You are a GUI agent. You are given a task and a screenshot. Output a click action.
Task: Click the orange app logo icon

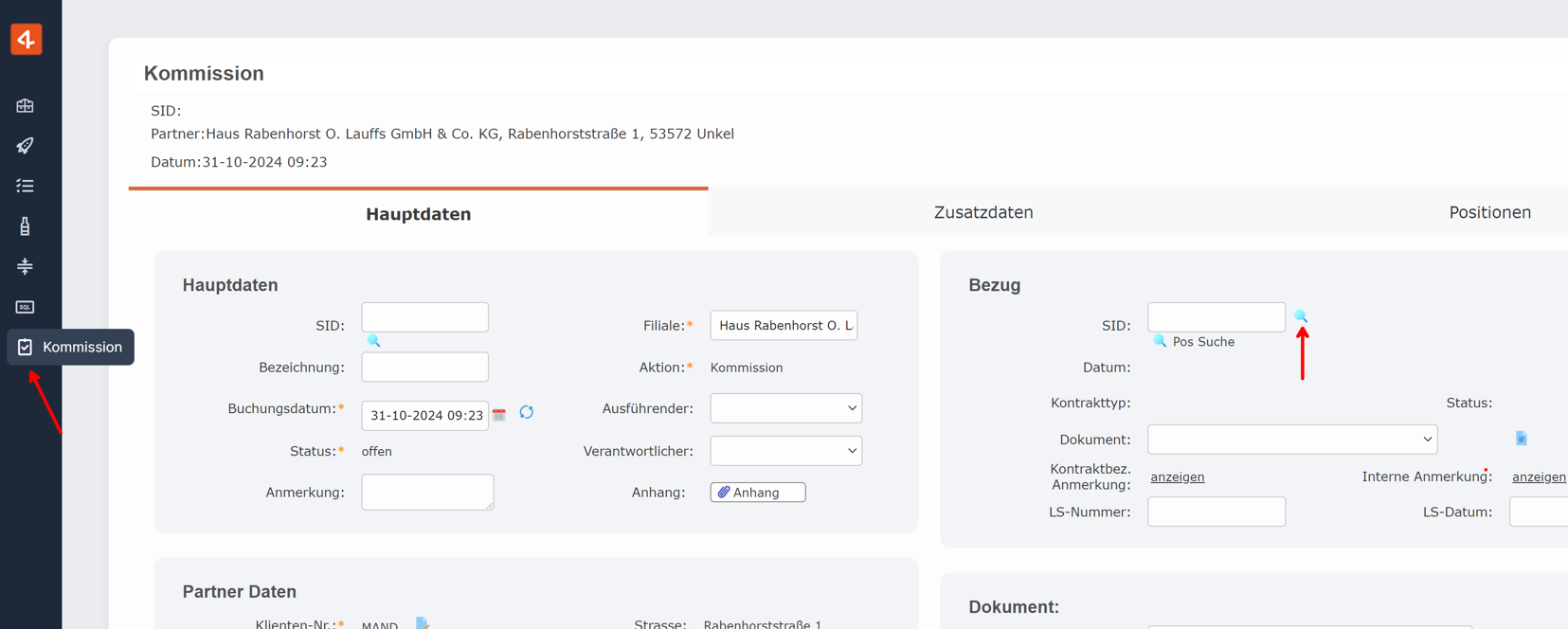[26, 39]
